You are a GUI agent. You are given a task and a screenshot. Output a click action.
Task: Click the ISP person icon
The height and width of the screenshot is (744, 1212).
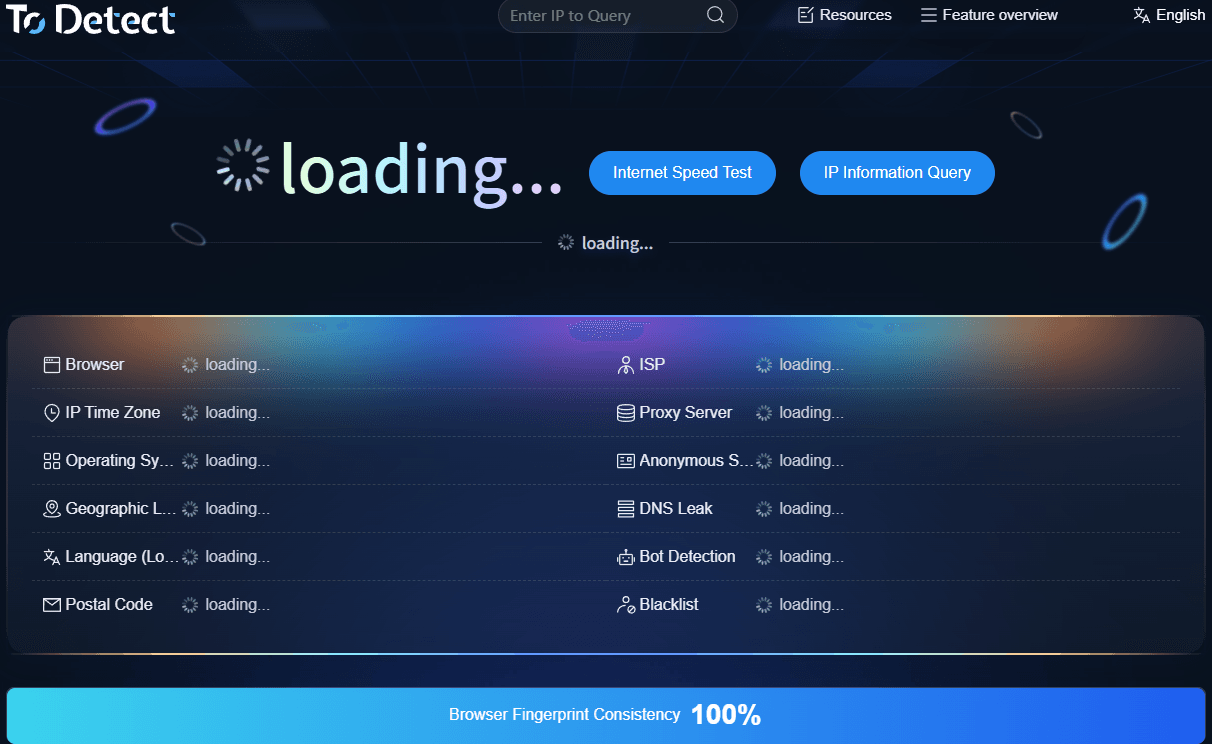point(626,365)
